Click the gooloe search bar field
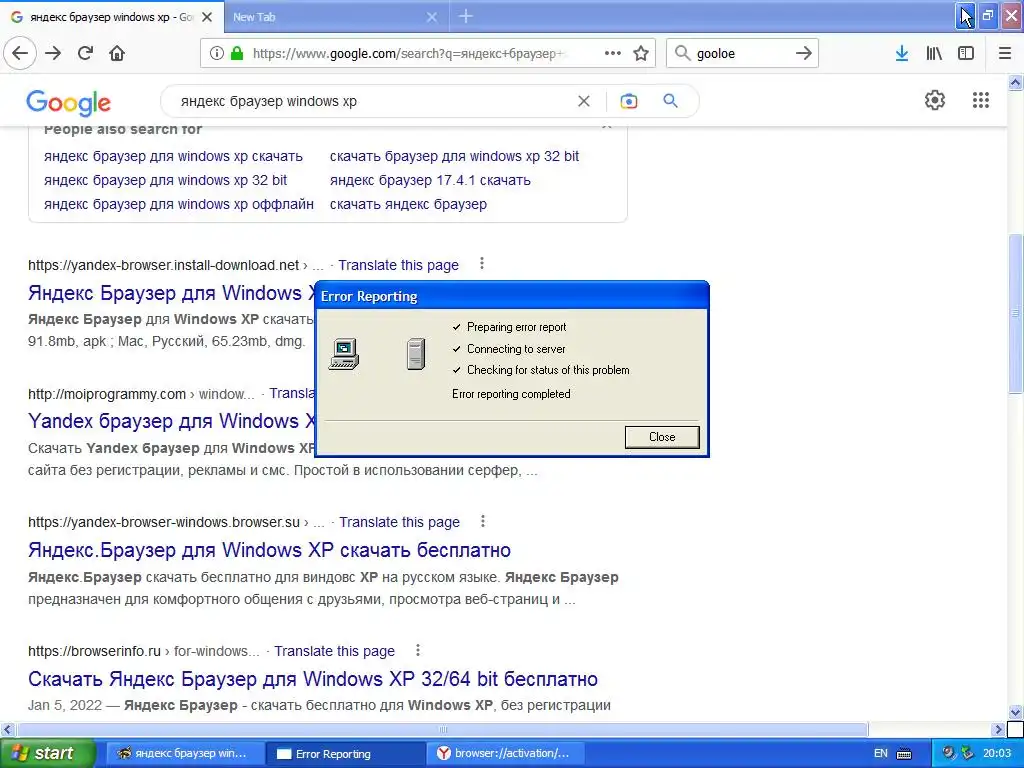The width and height of the screenshot is (1024, 768). click(741, 53)
